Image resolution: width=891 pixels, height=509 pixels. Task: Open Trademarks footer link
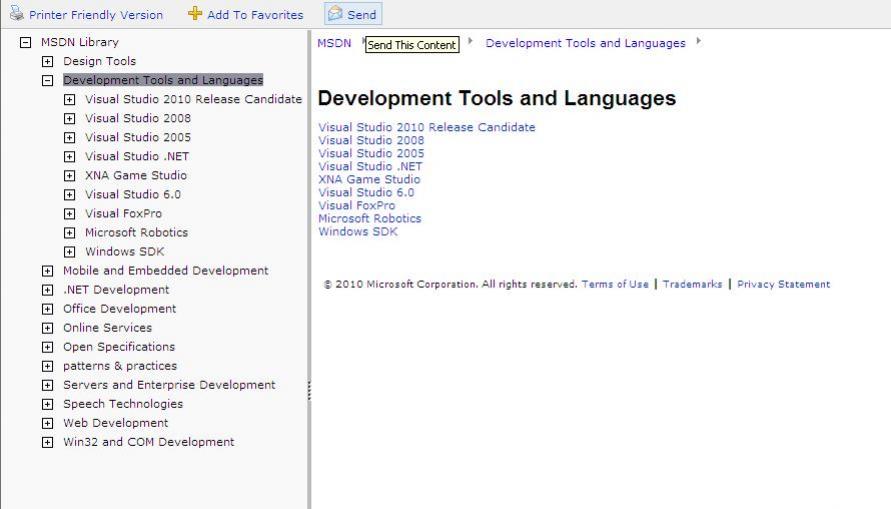click(692, 284)
